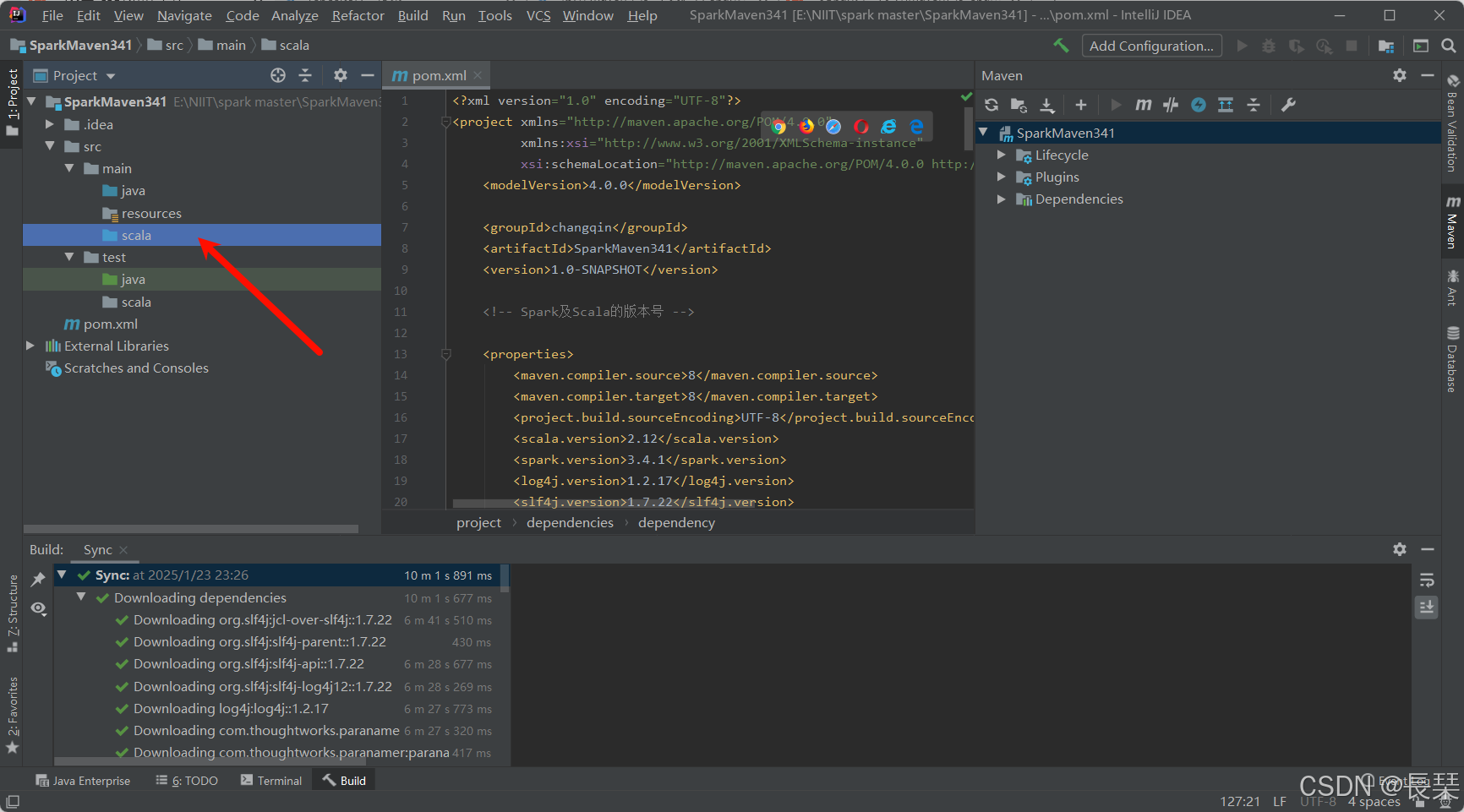Click Add Configuration button
Screen dimensions: 1464x812
point(1151,46)
